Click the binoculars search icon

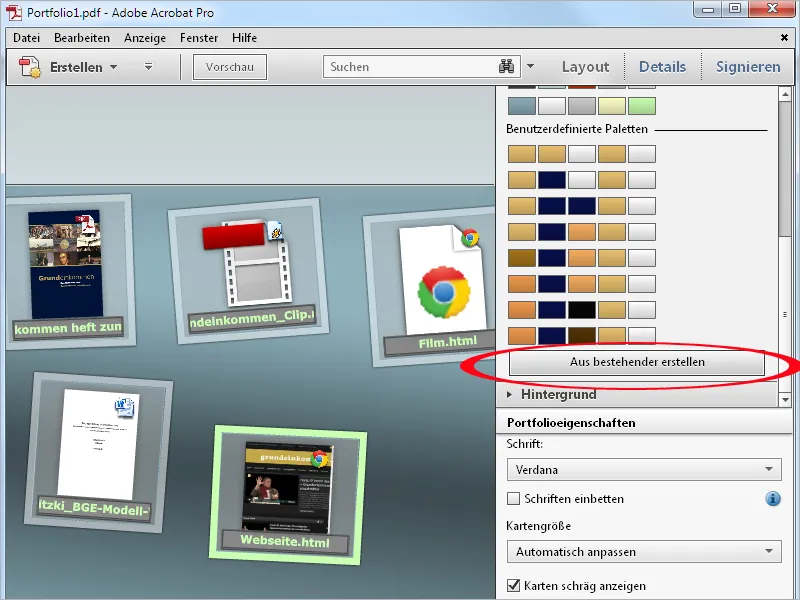[x=507, y=67]
